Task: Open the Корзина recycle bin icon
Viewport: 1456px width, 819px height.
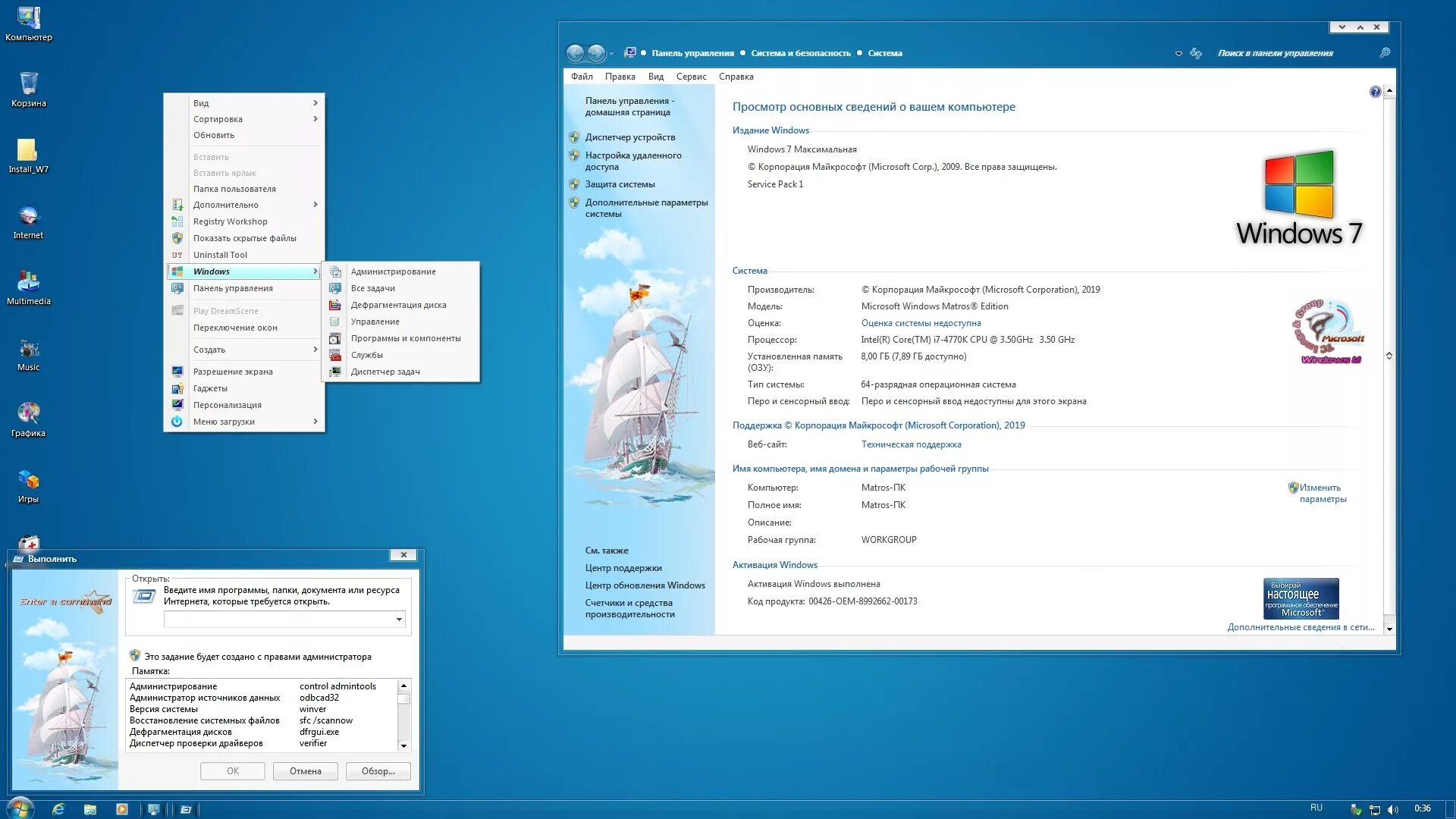Action: click(x=28, y=83)
